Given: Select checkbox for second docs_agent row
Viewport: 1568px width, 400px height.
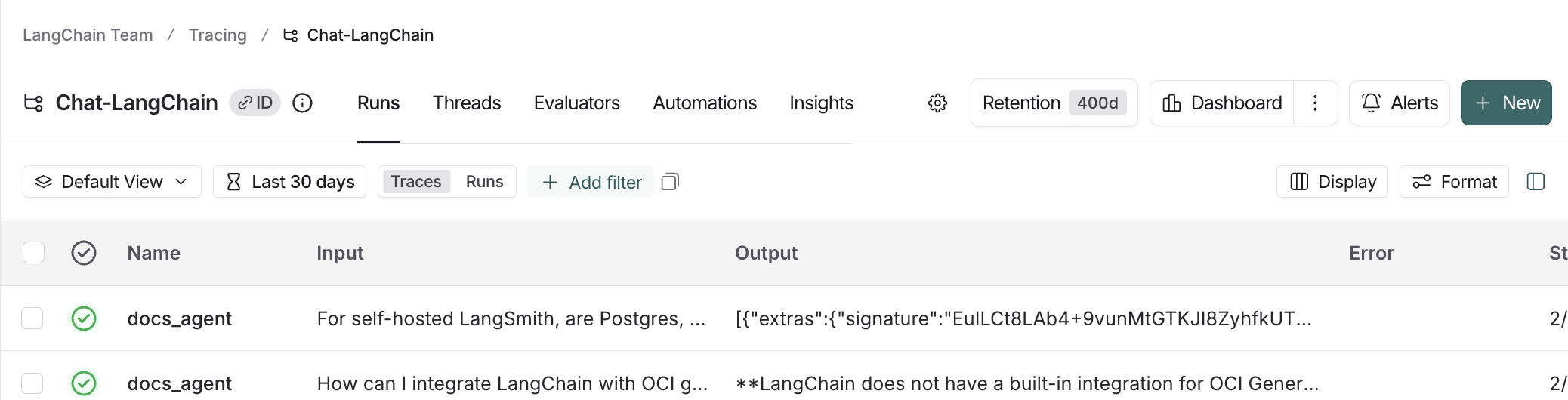Looking at the screenshot, I should coord(32,383).
